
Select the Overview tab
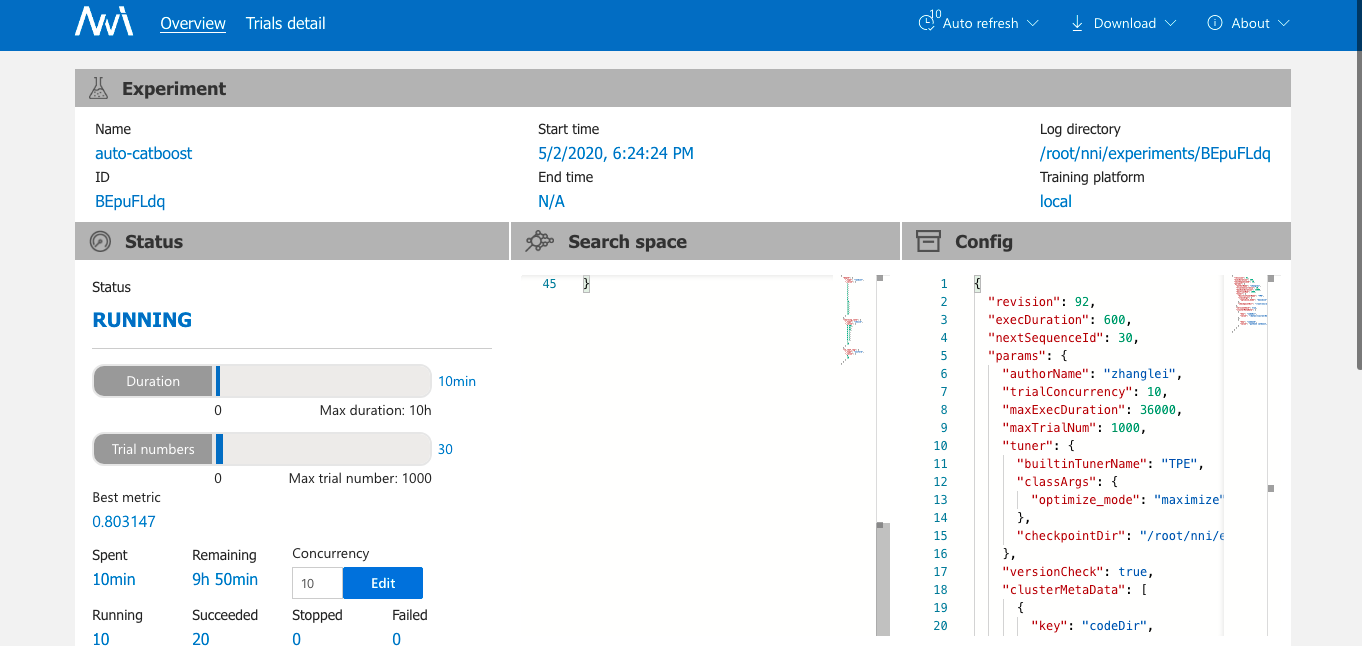click(193, 23)
